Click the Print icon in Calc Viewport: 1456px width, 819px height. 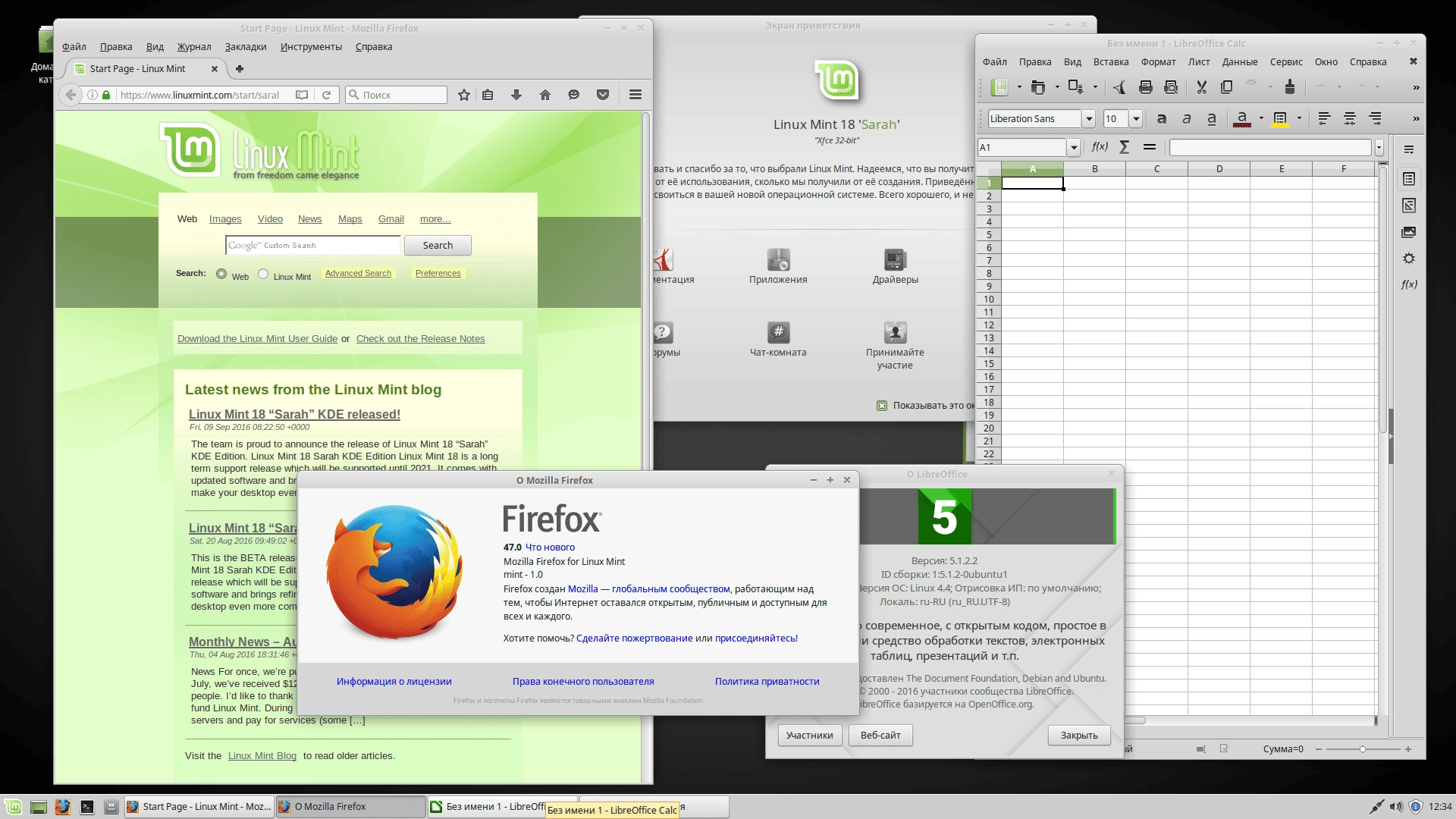(1146, 87)
